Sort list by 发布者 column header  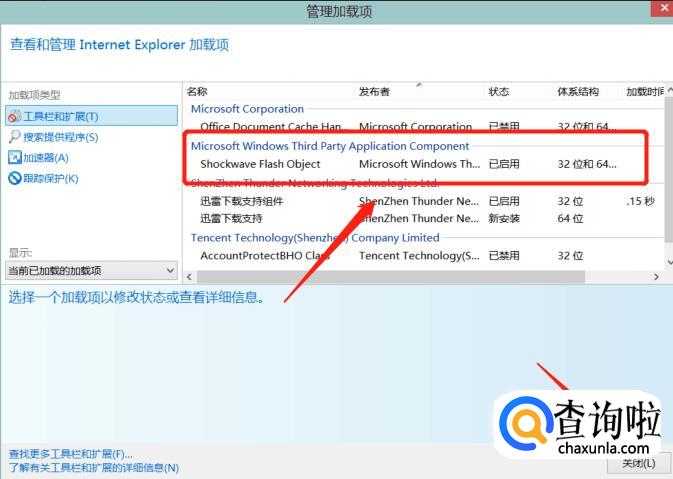[374, 91]
